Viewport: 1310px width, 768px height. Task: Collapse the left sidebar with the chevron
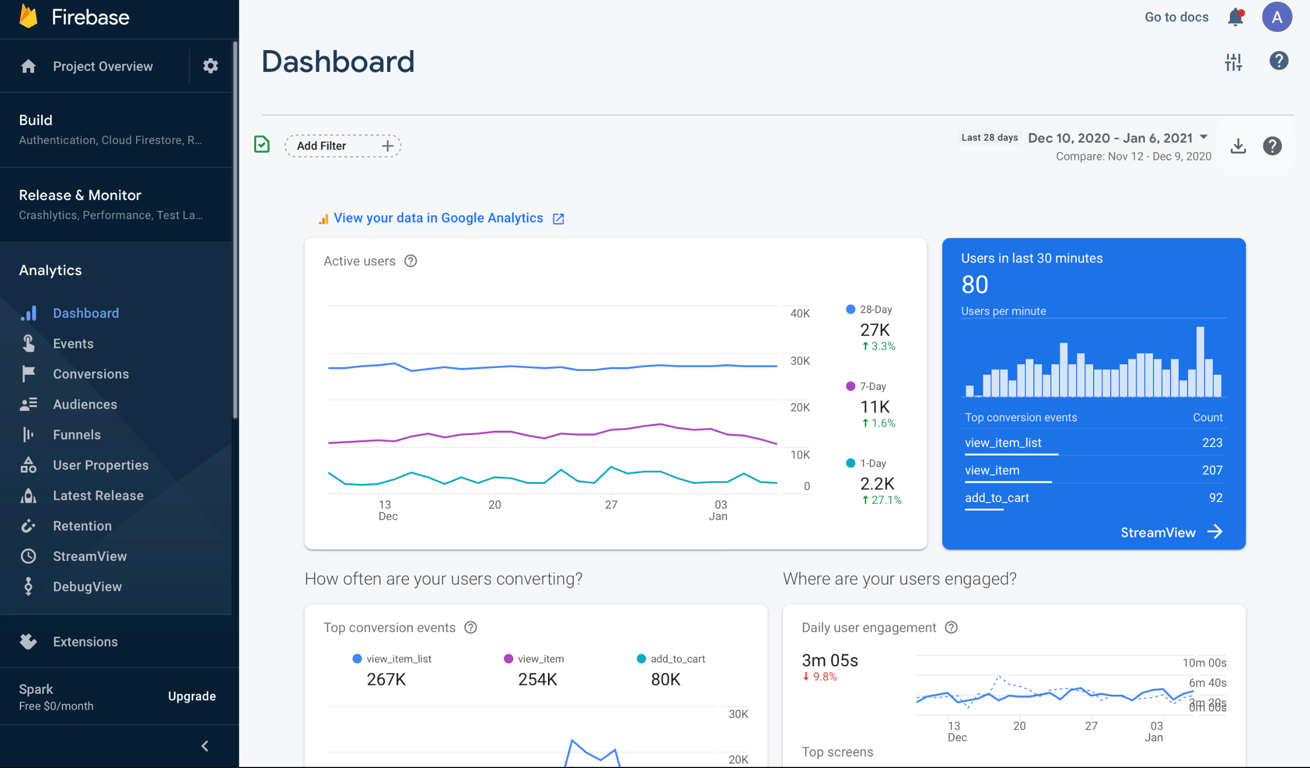tap(205, 746)
